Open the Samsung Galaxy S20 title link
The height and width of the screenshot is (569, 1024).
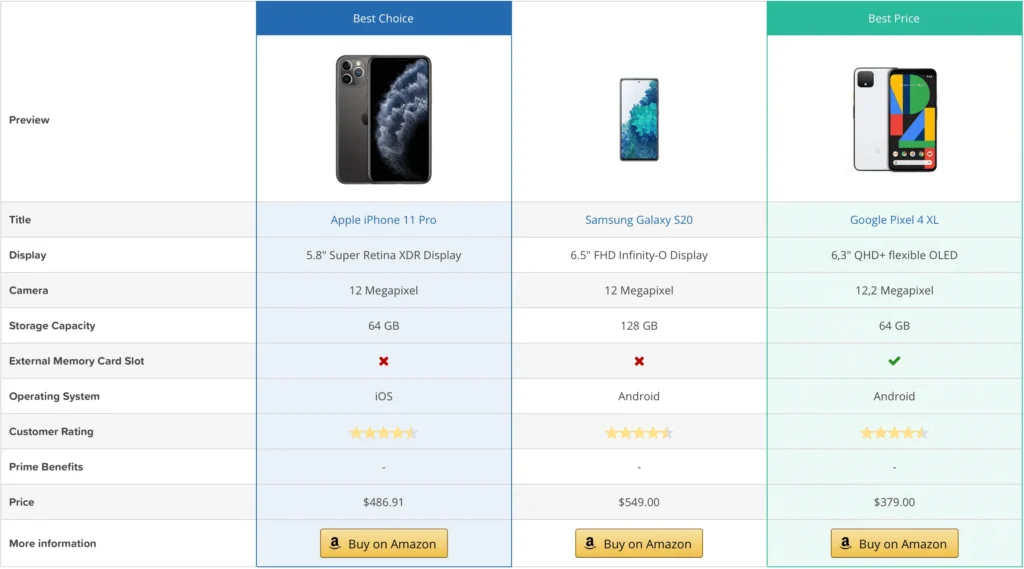pos(639,220)
